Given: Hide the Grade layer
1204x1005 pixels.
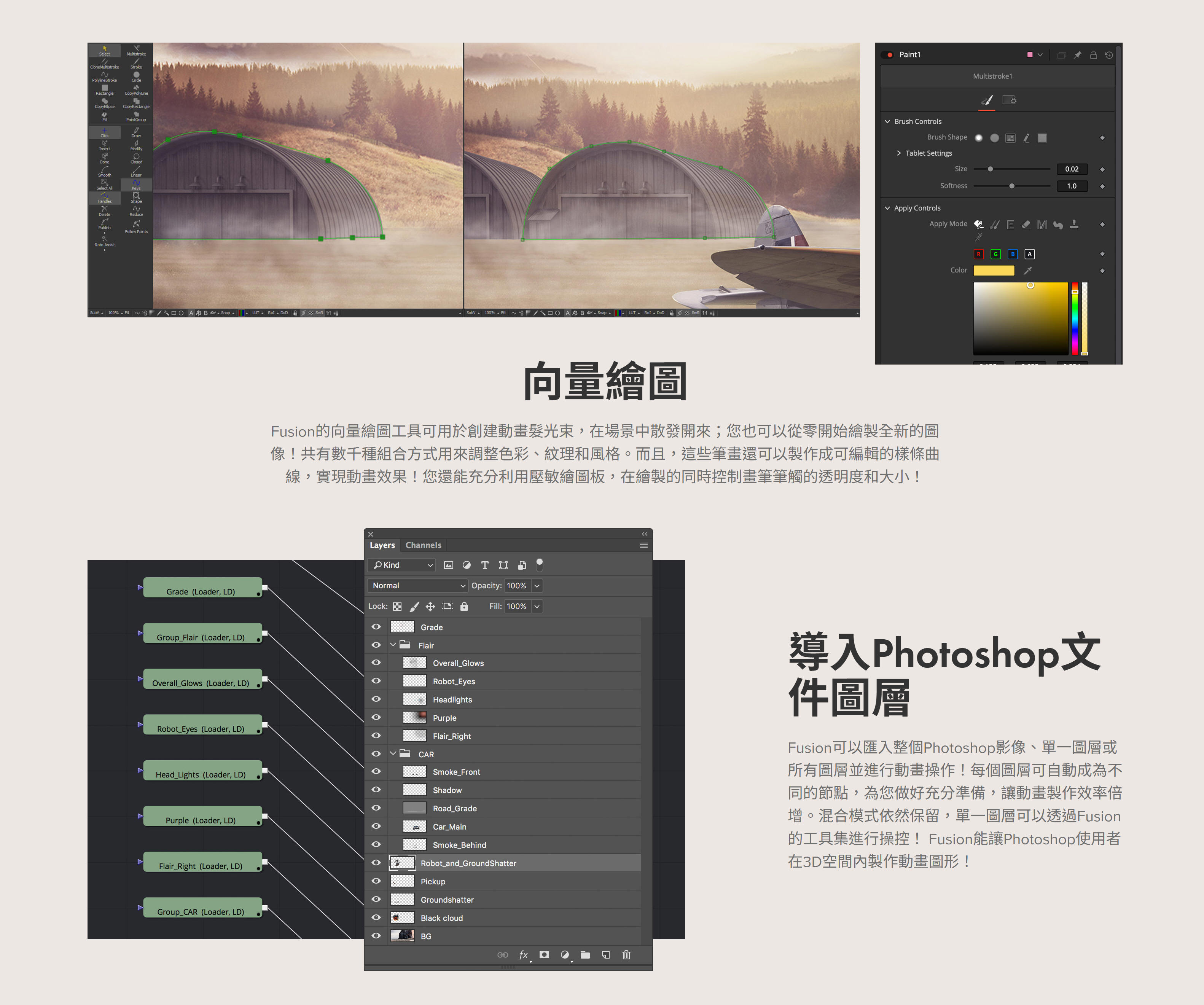Looking at the screenshot, I should [x=376, y=627].
